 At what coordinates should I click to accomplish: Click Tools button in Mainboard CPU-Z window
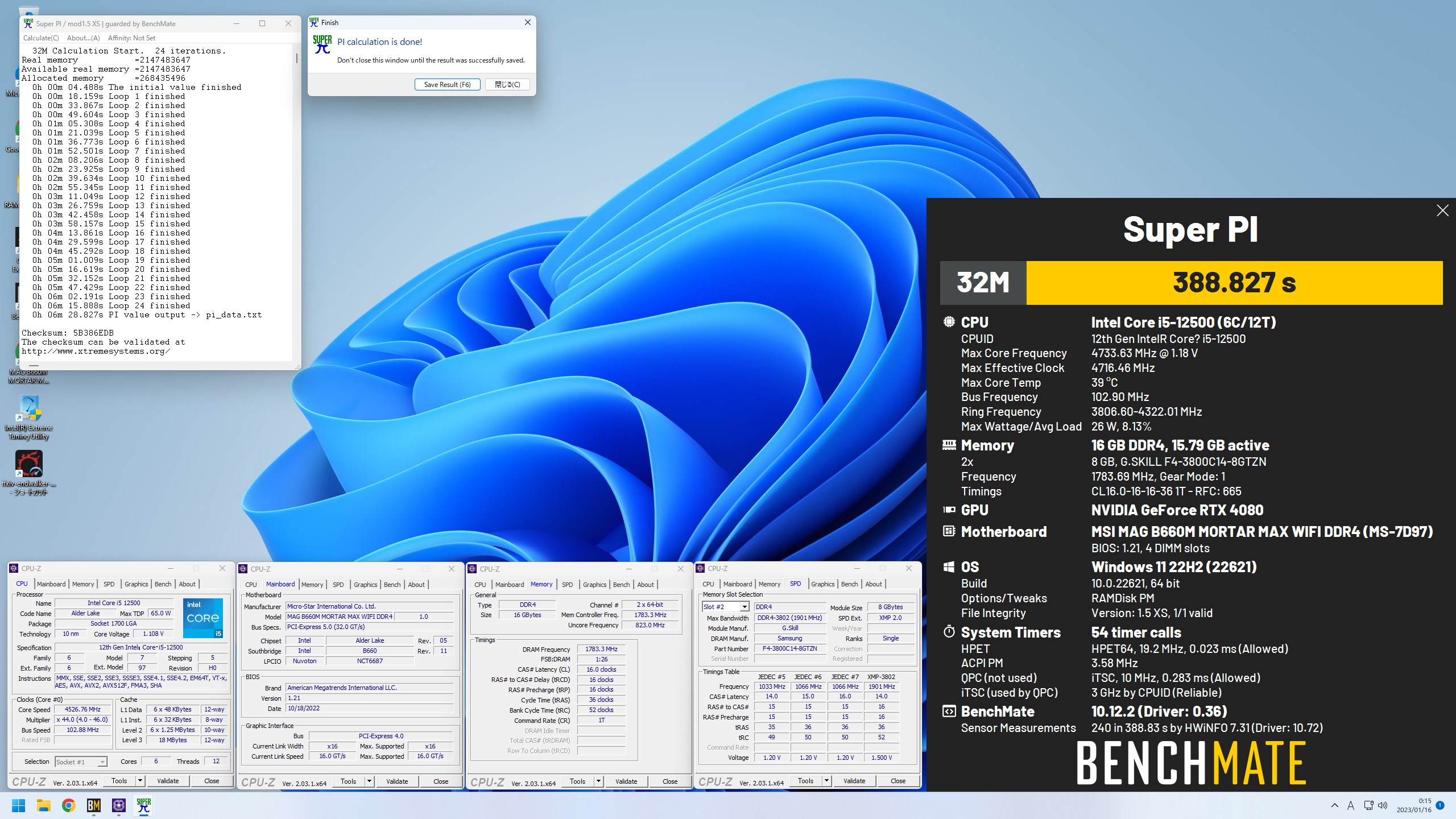point(348,781)
